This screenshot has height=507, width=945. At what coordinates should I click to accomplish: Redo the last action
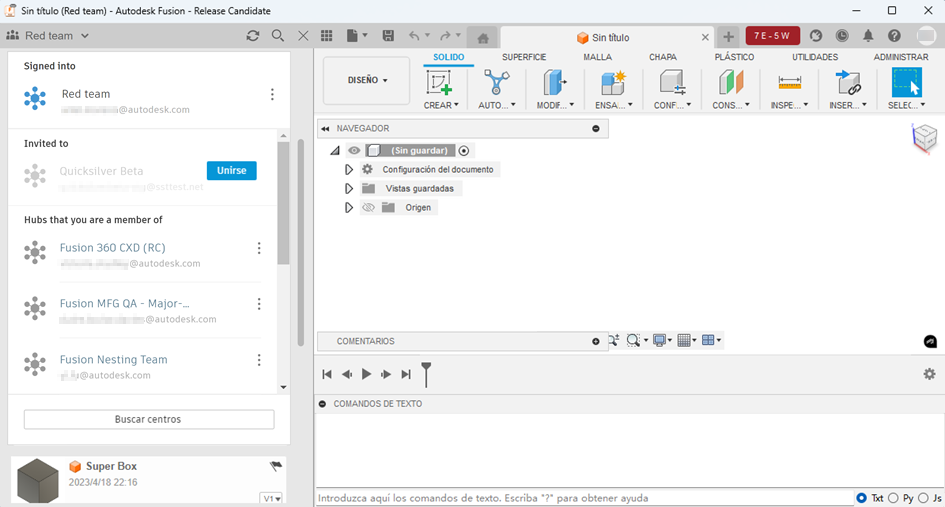(445, 36)
